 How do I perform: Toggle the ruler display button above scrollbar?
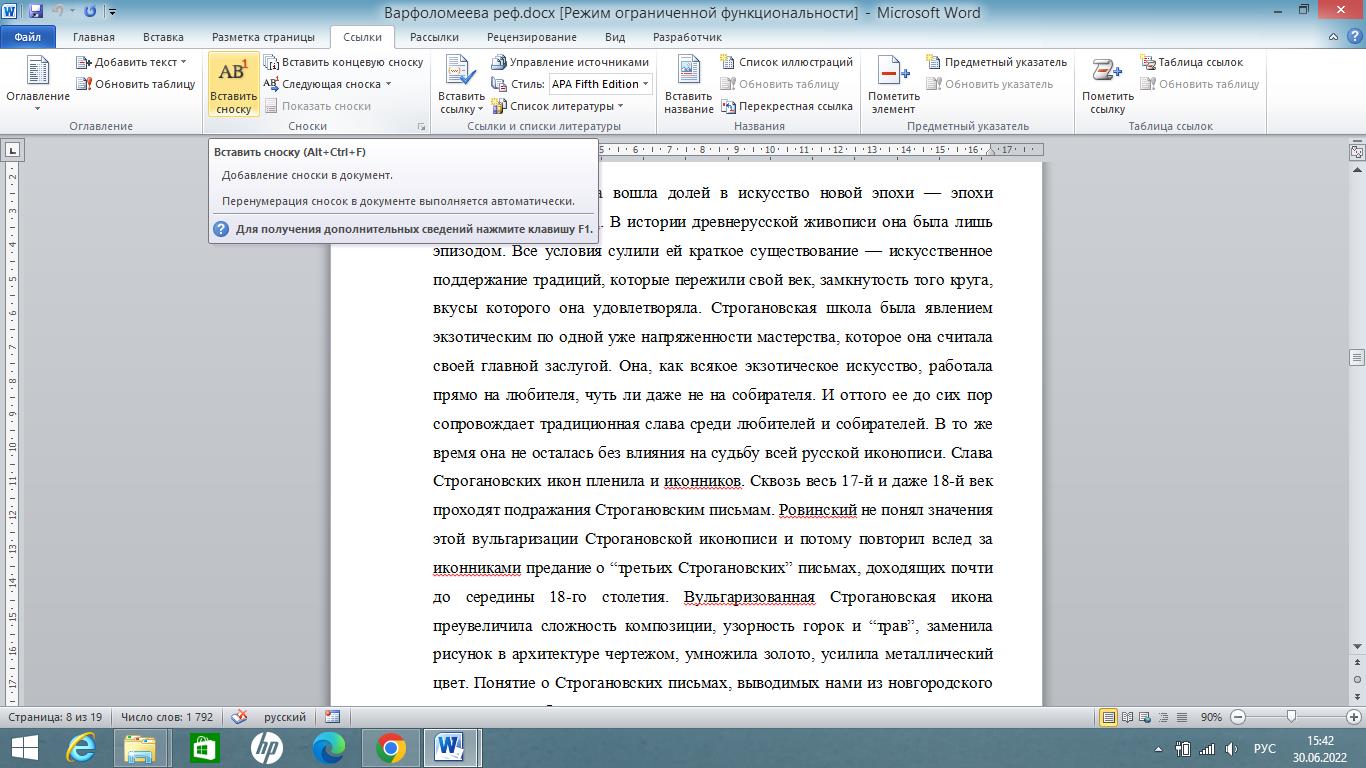click(x=1357, y=152)
